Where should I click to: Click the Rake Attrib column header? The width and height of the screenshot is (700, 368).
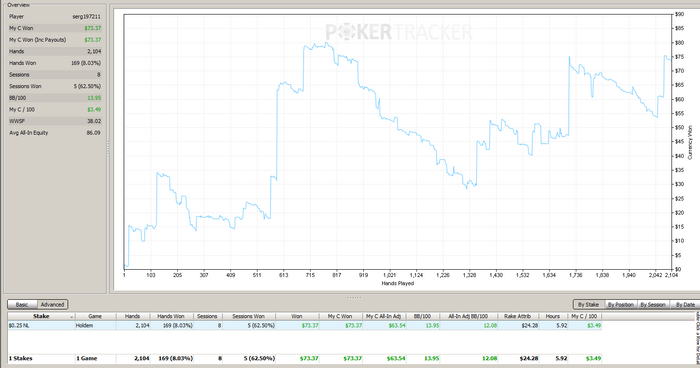tap(518, 316)
